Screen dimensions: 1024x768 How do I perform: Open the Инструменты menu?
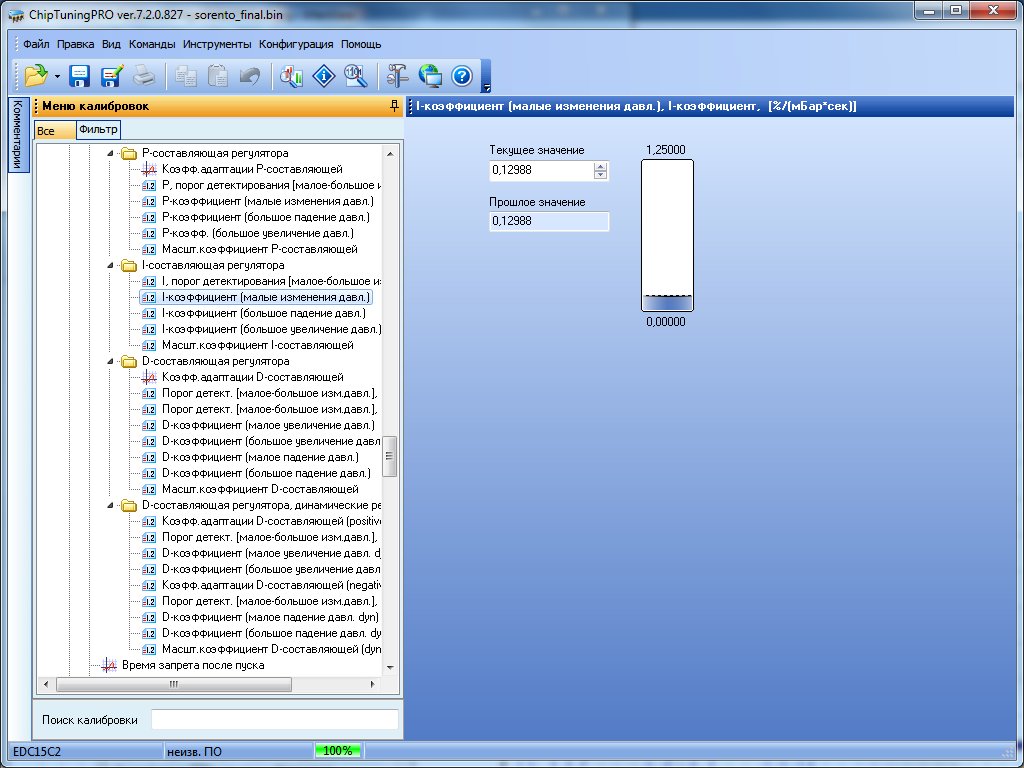click(x=217, y=44)
